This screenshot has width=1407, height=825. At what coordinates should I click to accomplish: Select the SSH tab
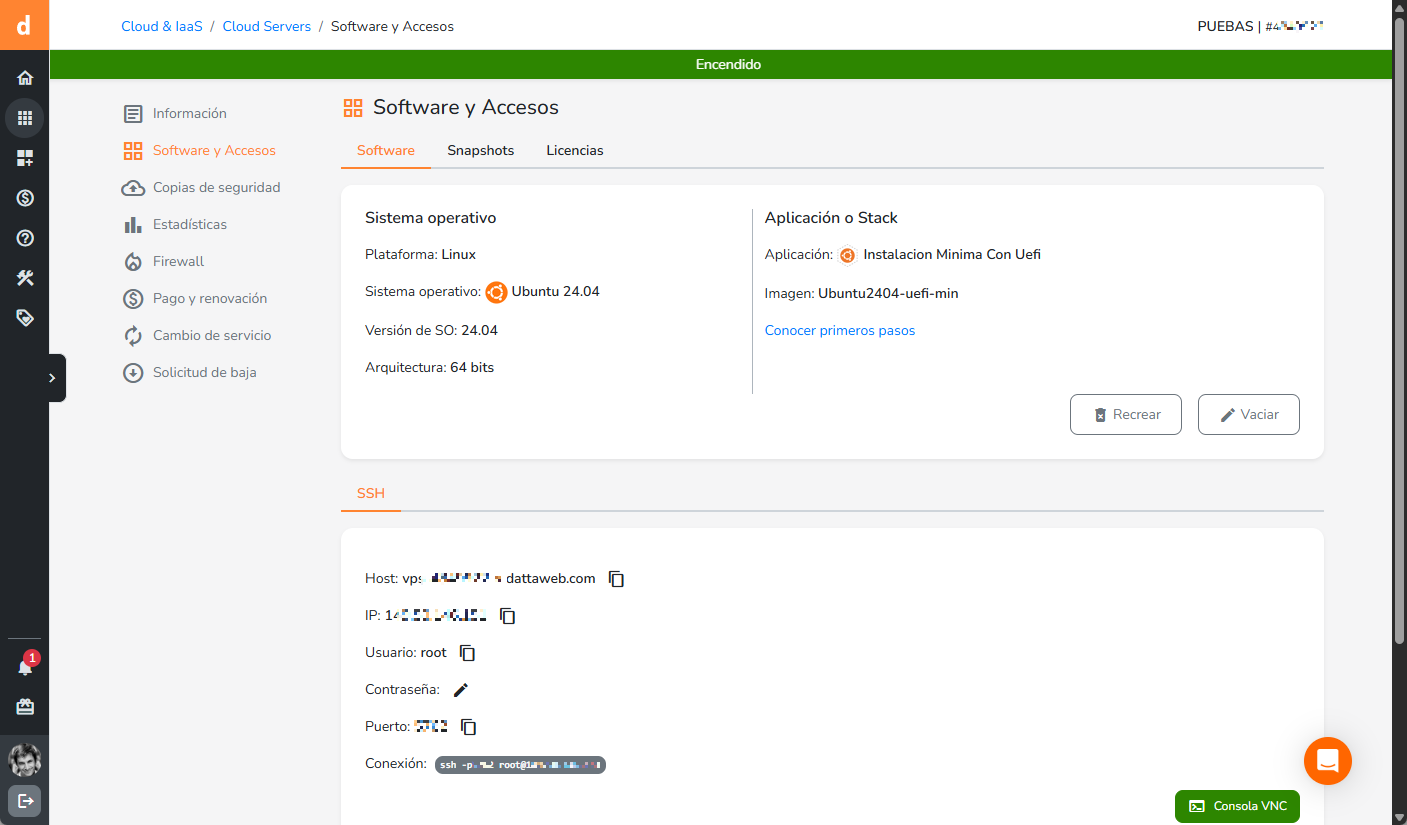click(x=371, y=493)
